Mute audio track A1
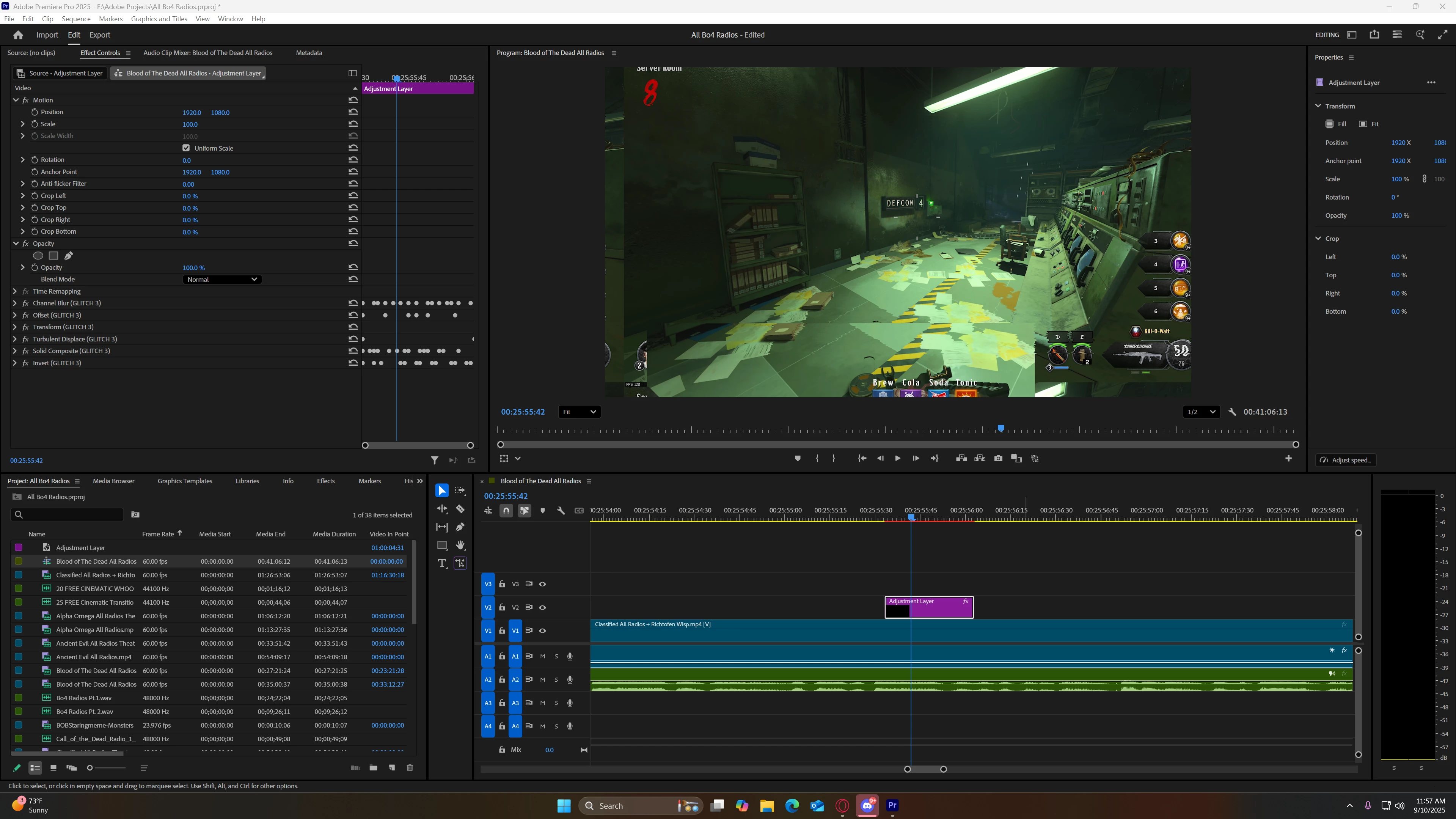The image size is (1456, 819). pyautogui.click(x=543, y=656)
